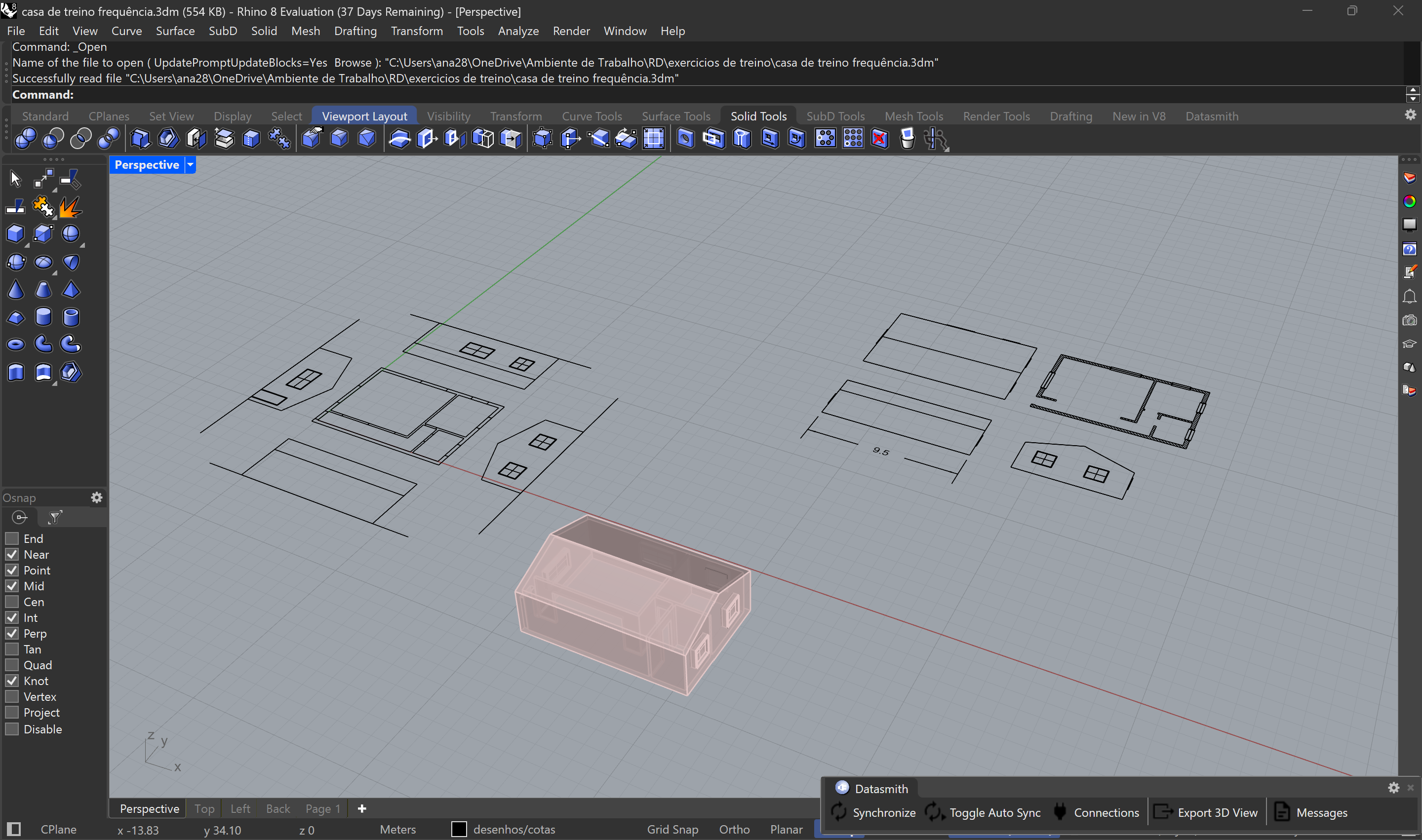Check the Cen object snap

pos(12,602)
